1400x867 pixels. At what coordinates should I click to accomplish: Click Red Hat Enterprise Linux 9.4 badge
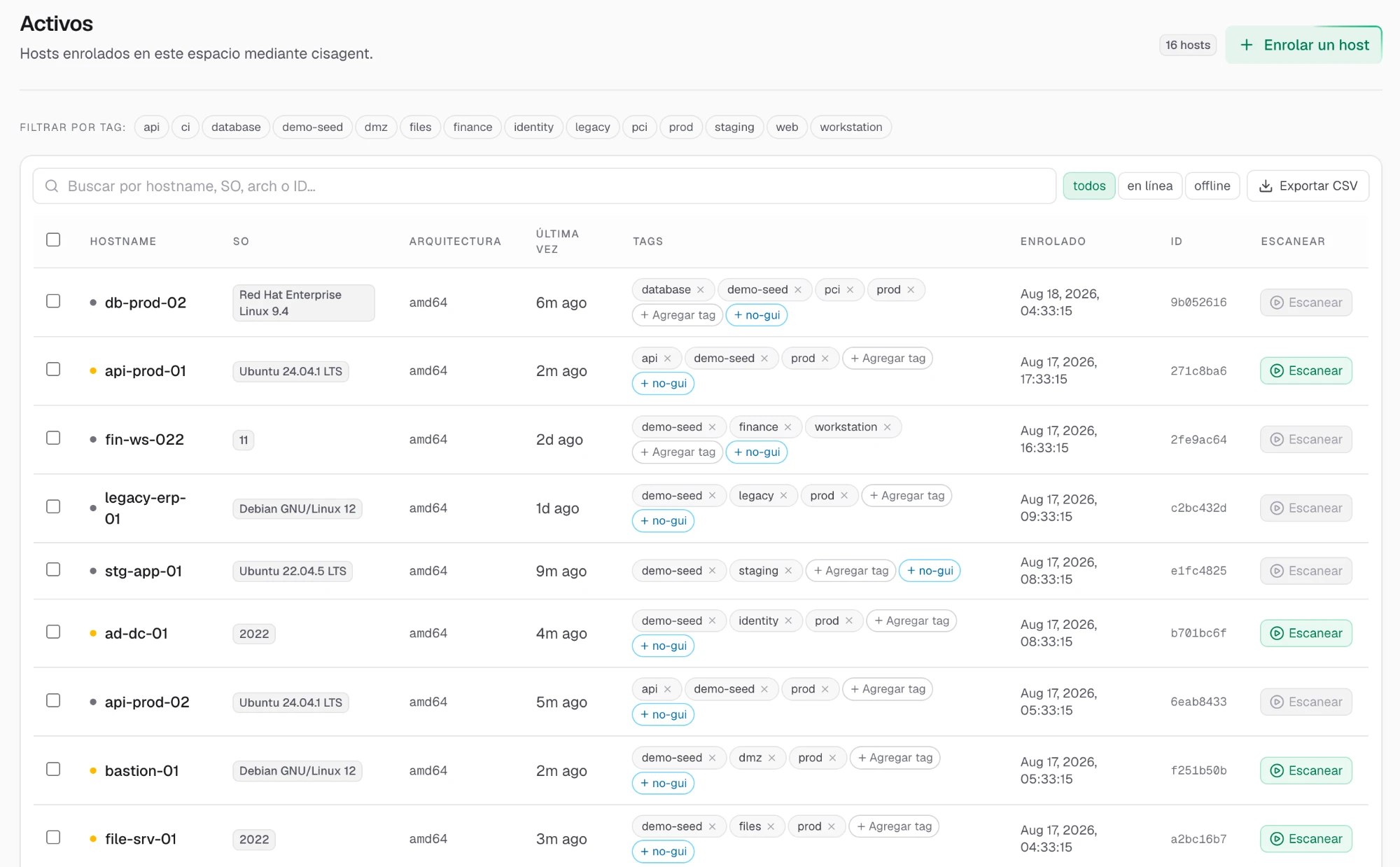[x=303, y=303]
